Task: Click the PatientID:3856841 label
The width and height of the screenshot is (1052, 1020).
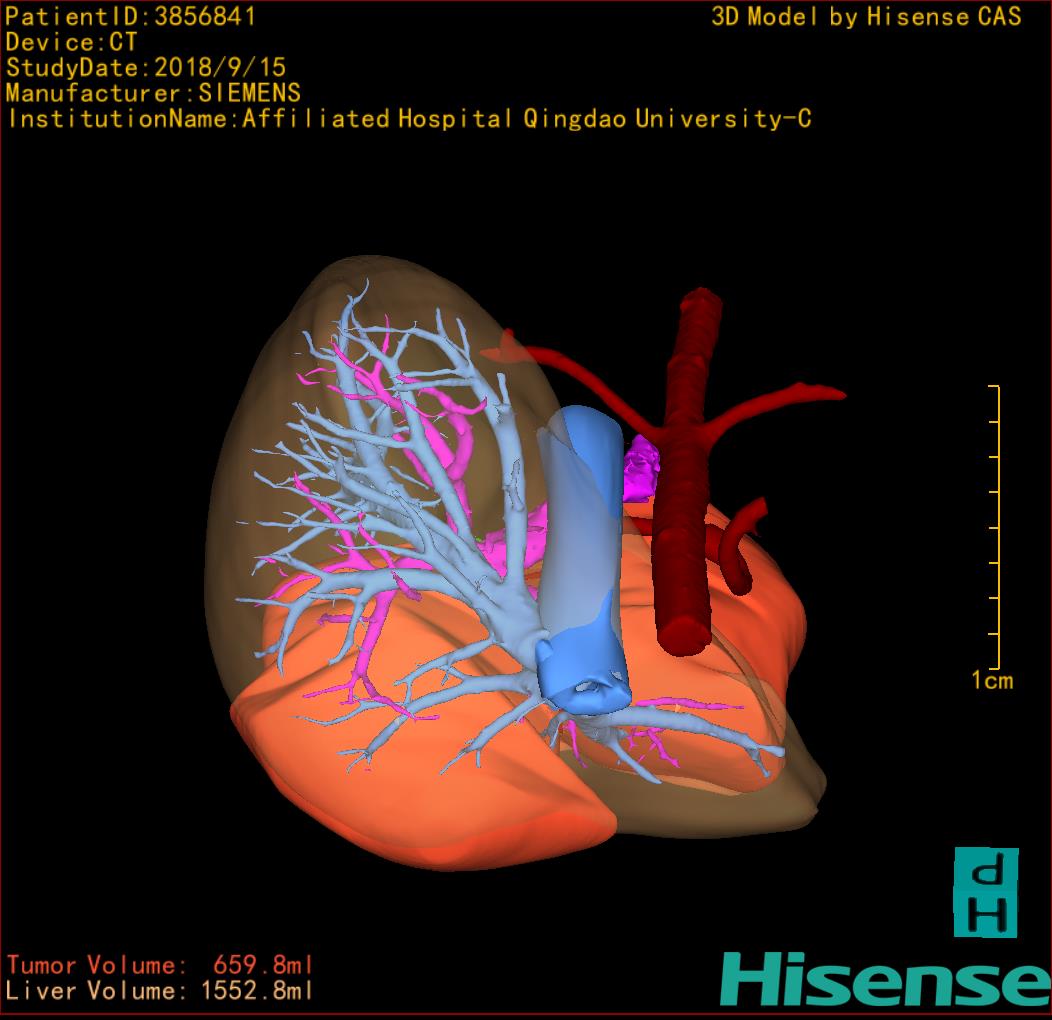Action: coord(131,17)
